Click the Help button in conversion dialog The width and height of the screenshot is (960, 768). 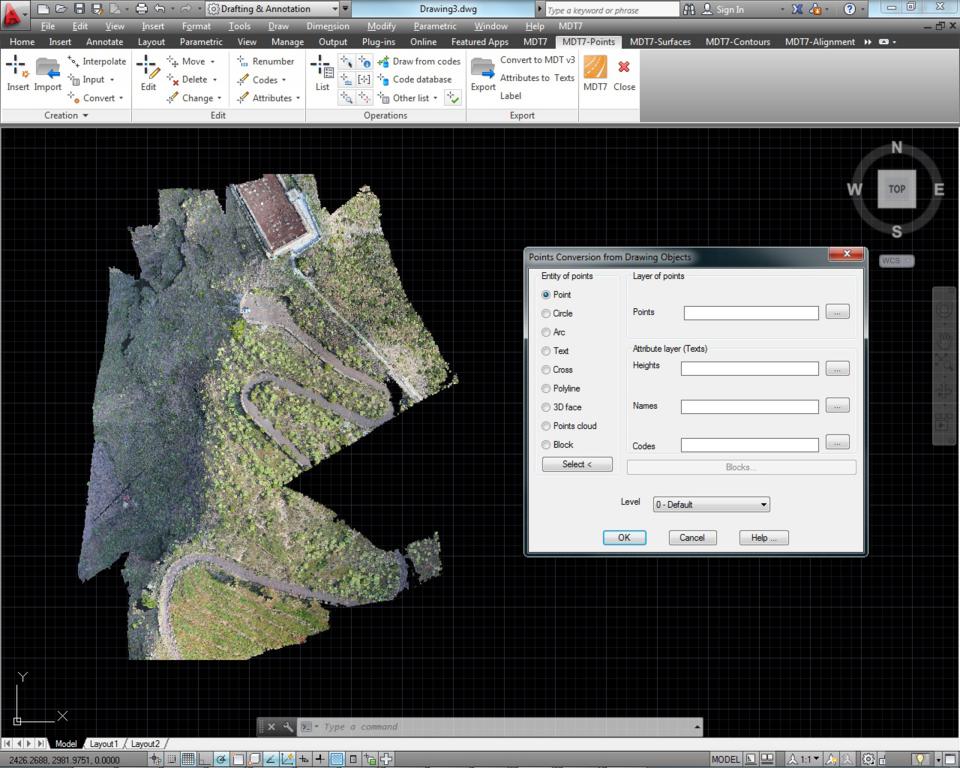[763, 538]
